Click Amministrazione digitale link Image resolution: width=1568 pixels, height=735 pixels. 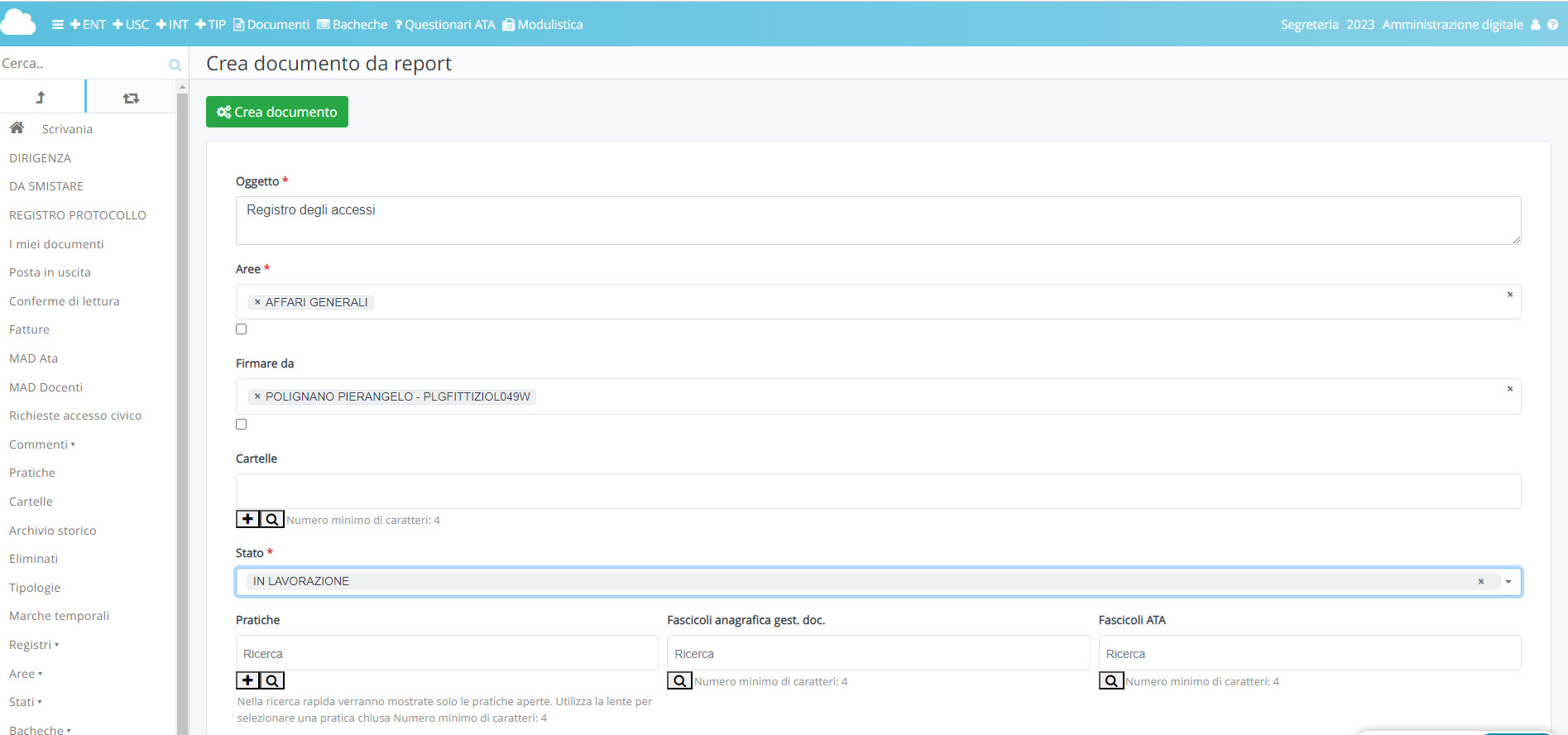point(1452,25)
